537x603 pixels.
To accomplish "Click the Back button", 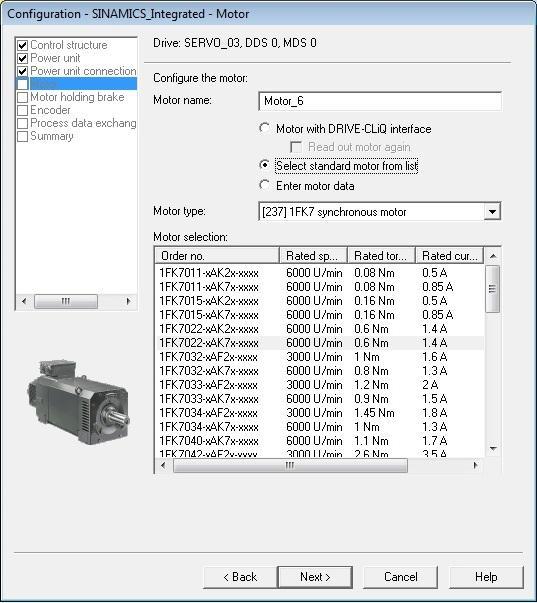I will pyautogui.click(x=240, y=577).
